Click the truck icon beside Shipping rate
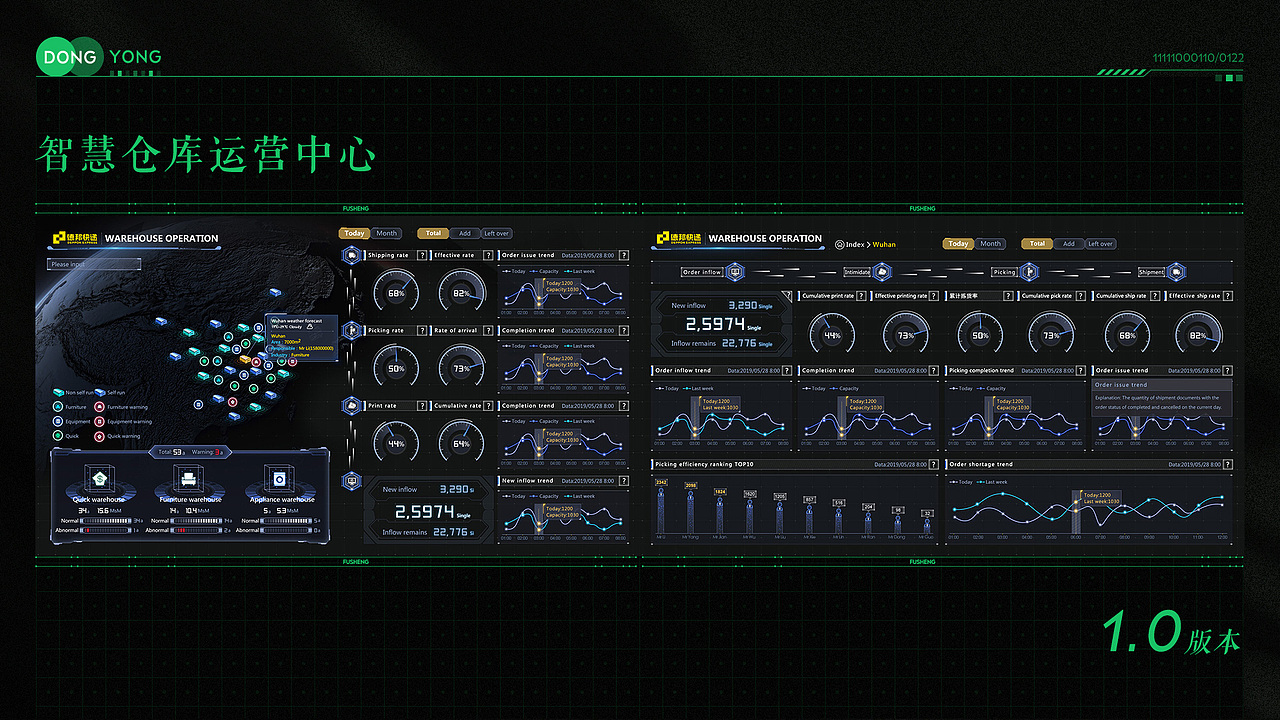The width and height of the screenshot is (1280, 720). [352, 255]
